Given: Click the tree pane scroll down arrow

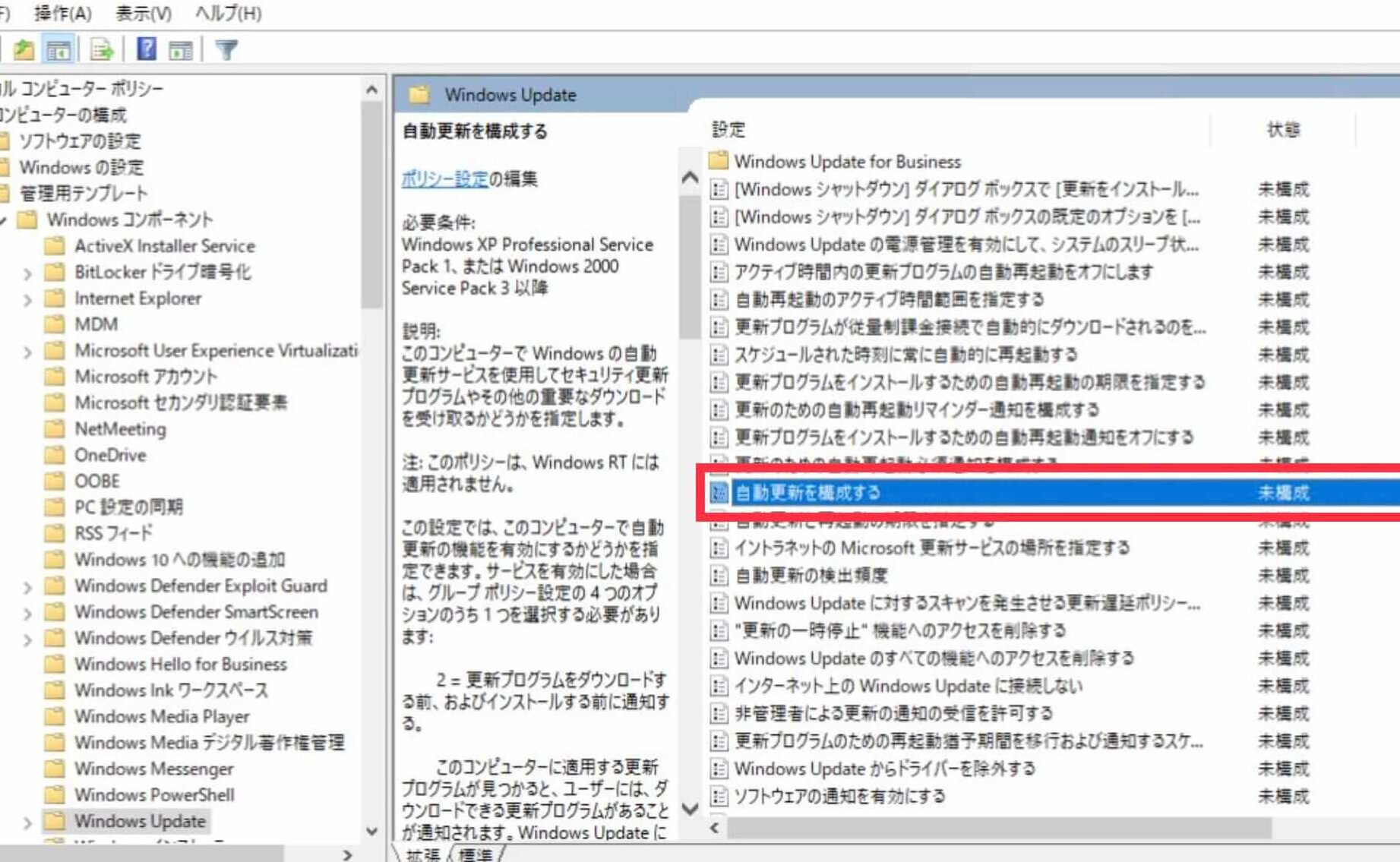Looking at the screenshot, I should pos(371,831).
